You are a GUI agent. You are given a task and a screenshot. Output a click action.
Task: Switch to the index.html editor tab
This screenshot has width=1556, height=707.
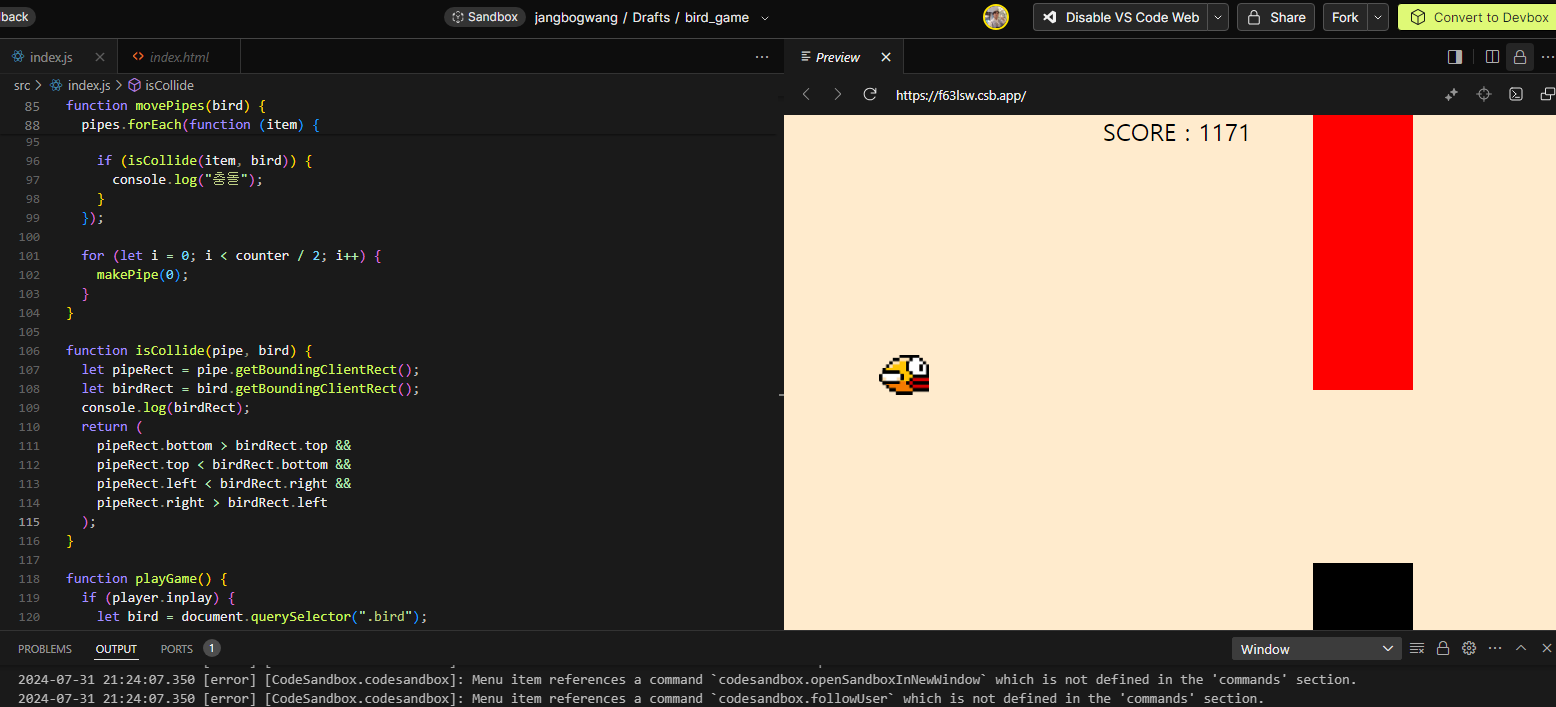(179, 57)
